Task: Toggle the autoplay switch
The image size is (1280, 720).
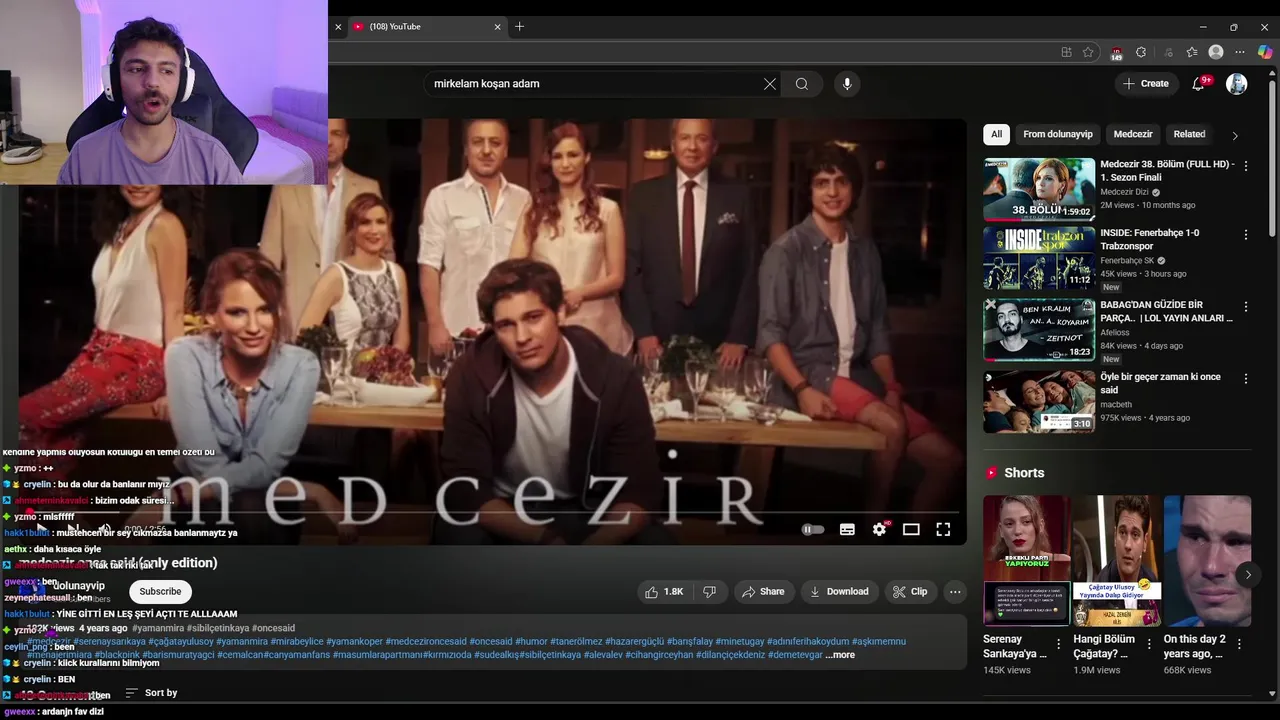Action: pos(812,530)
